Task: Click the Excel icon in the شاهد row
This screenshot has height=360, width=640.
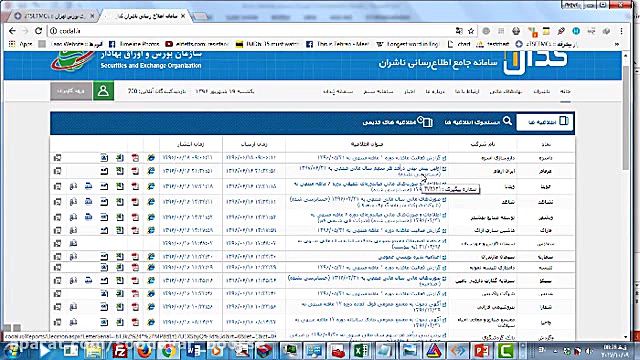Action: (120, 202)
